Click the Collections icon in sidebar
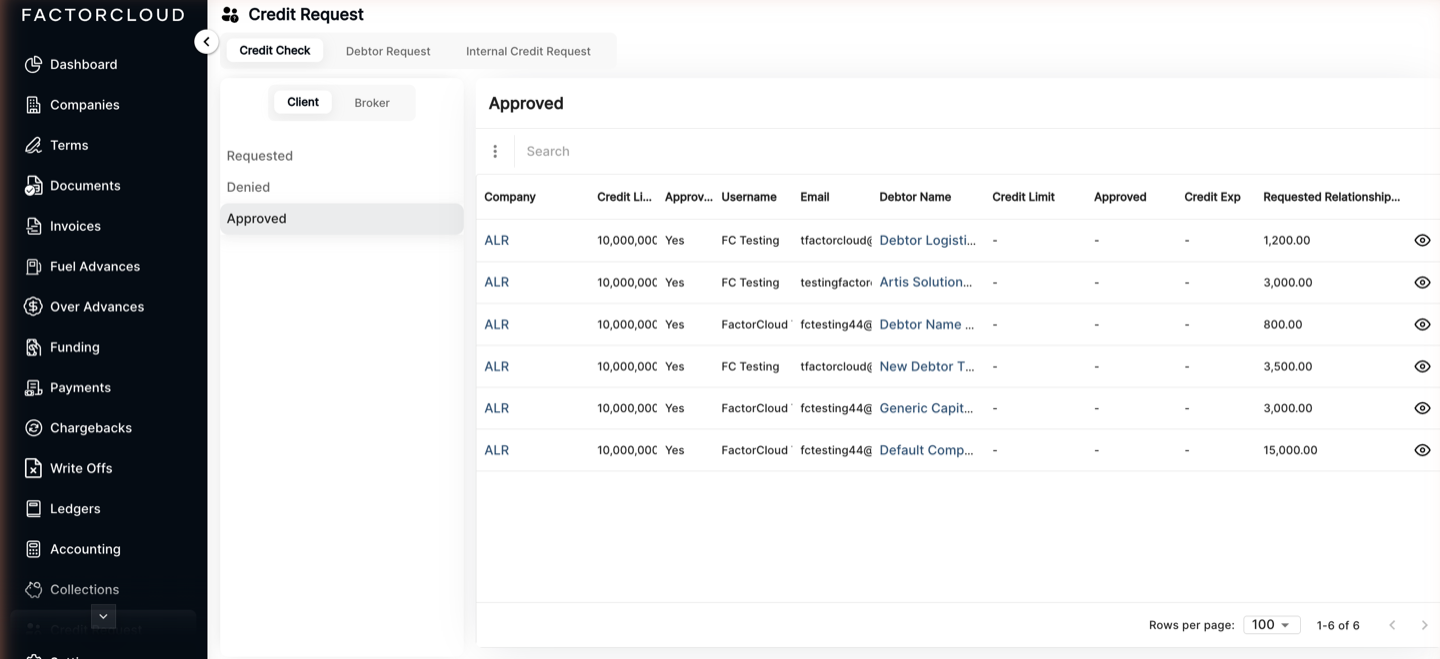 [x=33, y=590]
